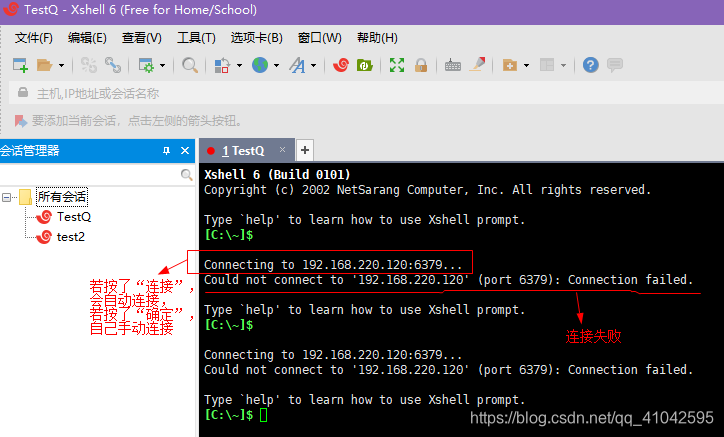Click the New session icon
Image resolution: width=724 pixels, height=437 pixels.
[20, 65]
